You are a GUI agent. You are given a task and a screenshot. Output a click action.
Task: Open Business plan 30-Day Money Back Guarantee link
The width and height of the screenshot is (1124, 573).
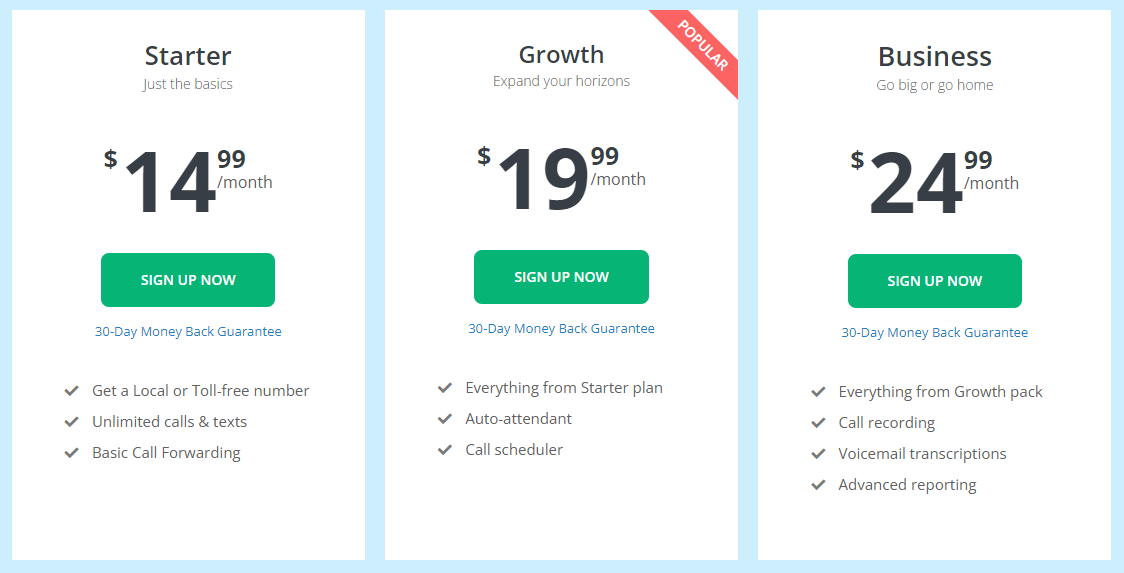point(935,333)
